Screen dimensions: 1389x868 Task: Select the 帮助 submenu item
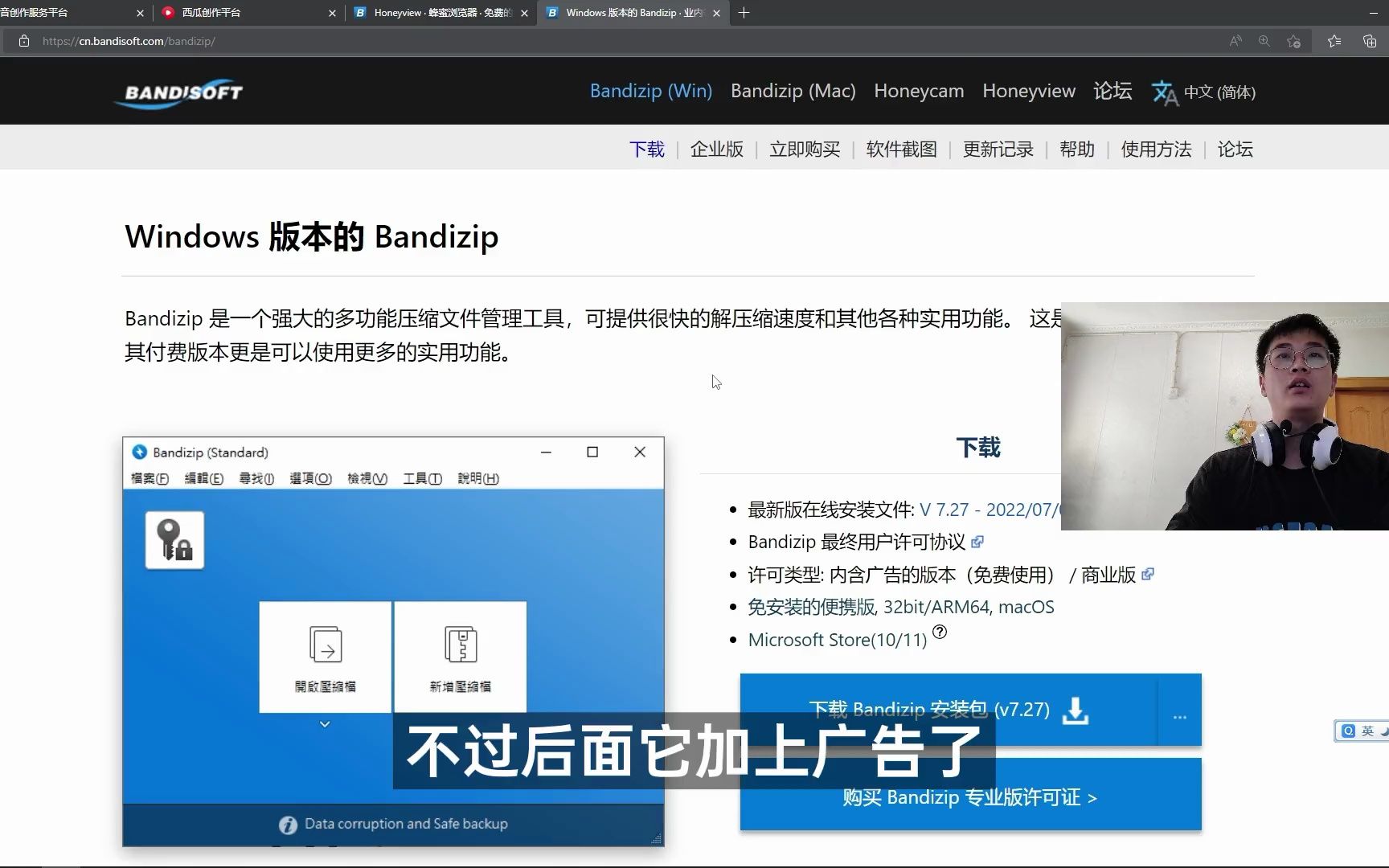1077,149
